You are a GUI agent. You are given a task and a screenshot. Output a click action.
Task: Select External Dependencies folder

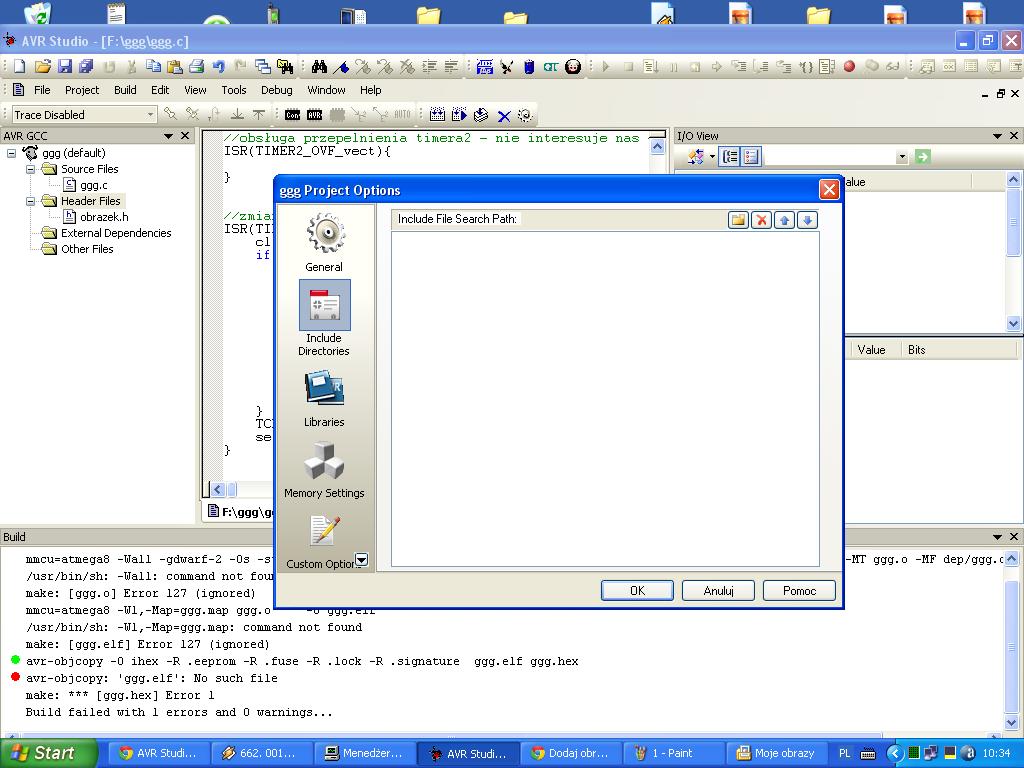[x=116, y=233]
